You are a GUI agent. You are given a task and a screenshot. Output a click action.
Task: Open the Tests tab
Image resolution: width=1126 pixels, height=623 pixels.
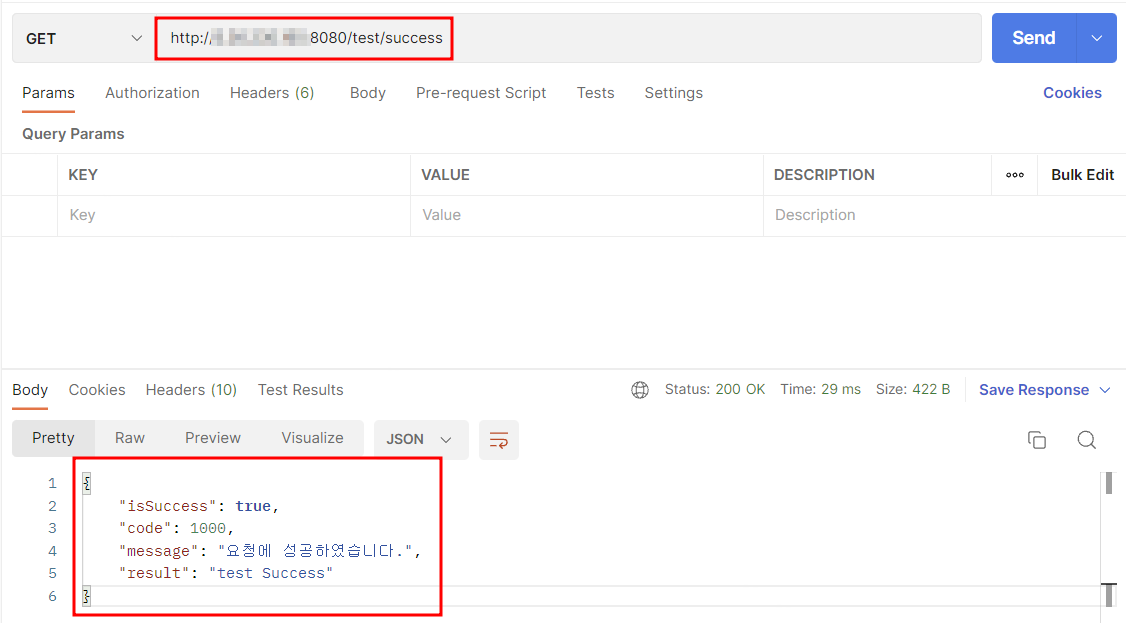[x=595, y=93]
